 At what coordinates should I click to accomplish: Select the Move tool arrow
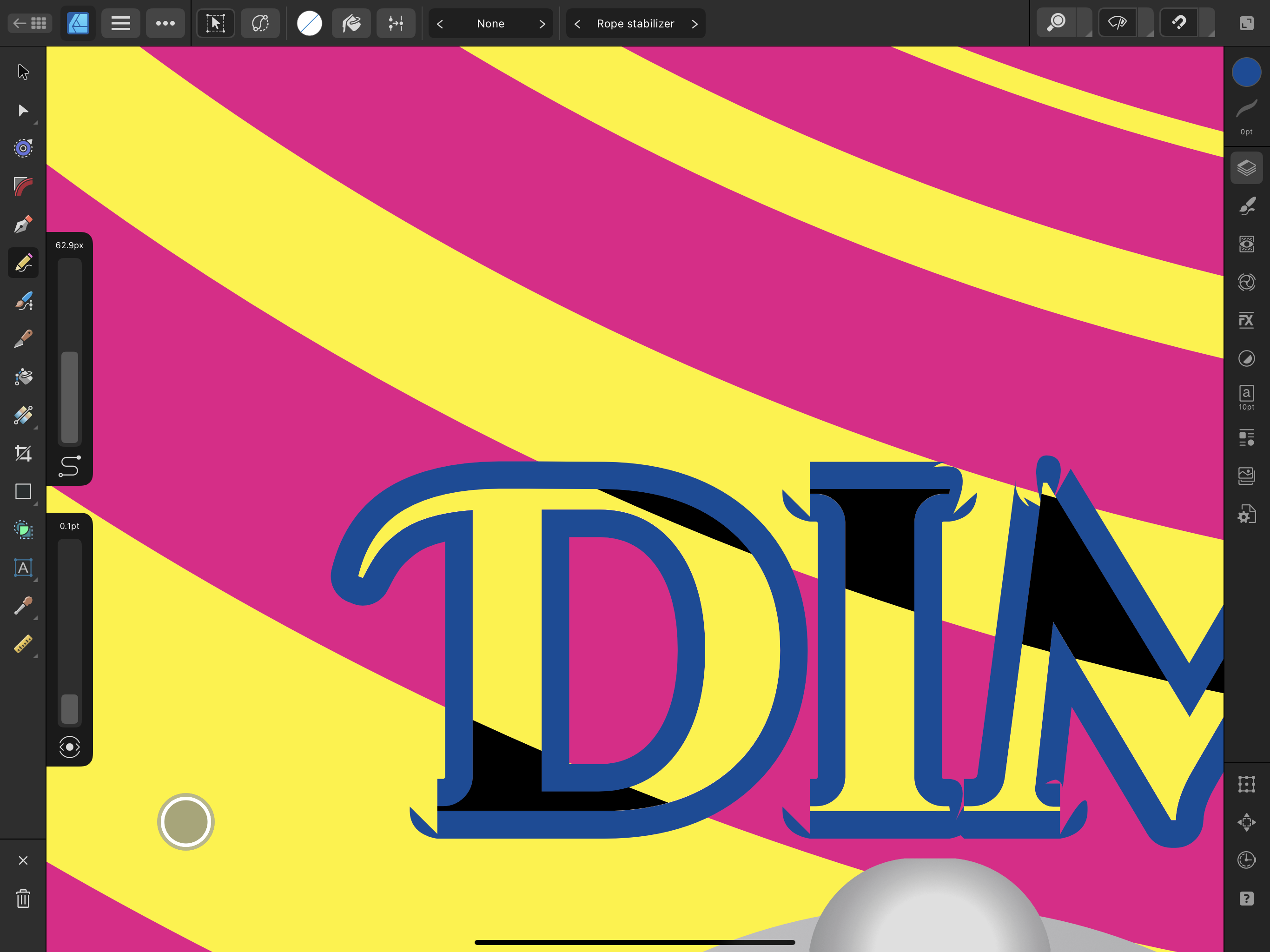[x=23, y=72]
